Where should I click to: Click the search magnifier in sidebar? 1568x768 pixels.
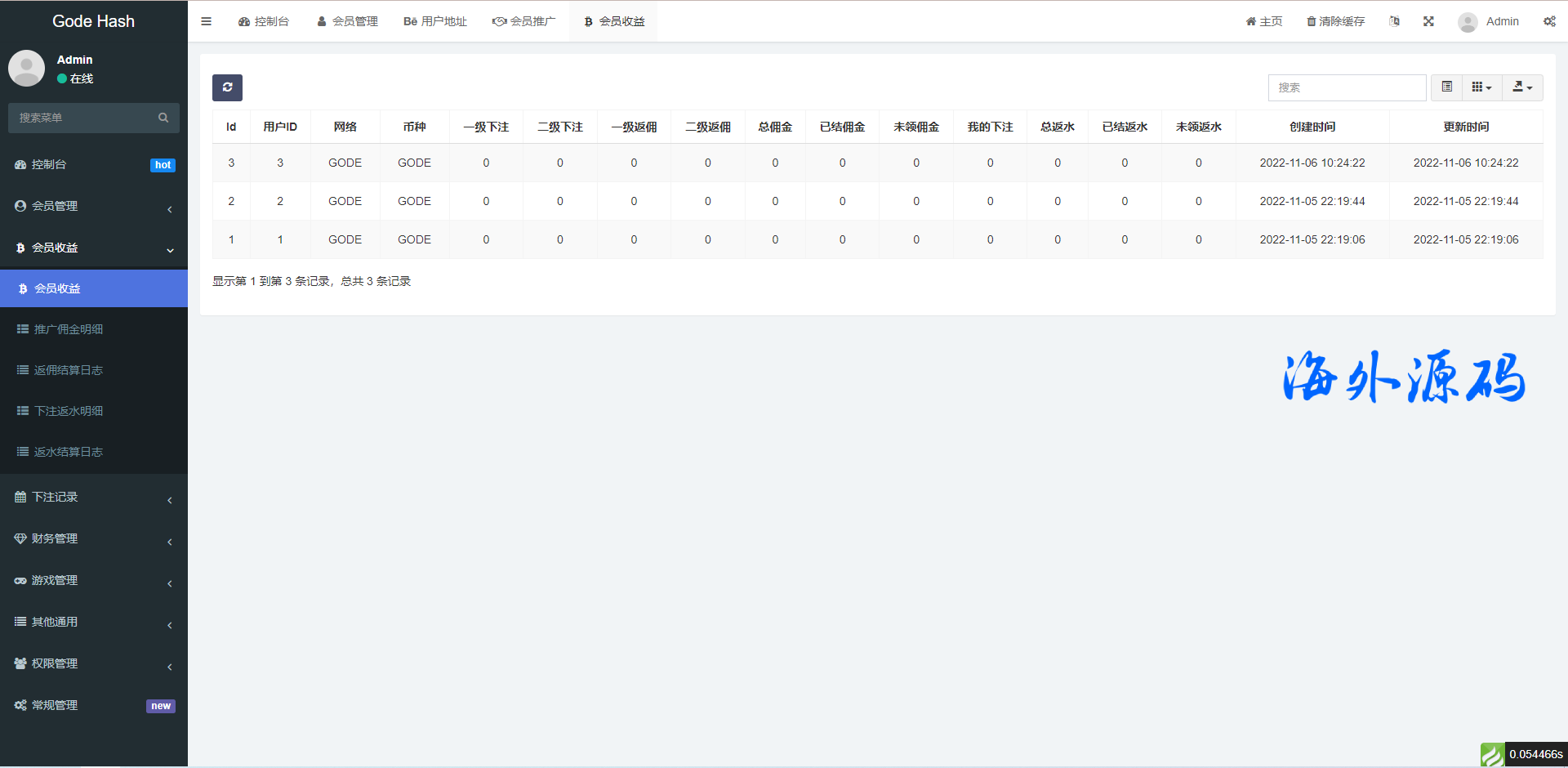tap(163, 118)
